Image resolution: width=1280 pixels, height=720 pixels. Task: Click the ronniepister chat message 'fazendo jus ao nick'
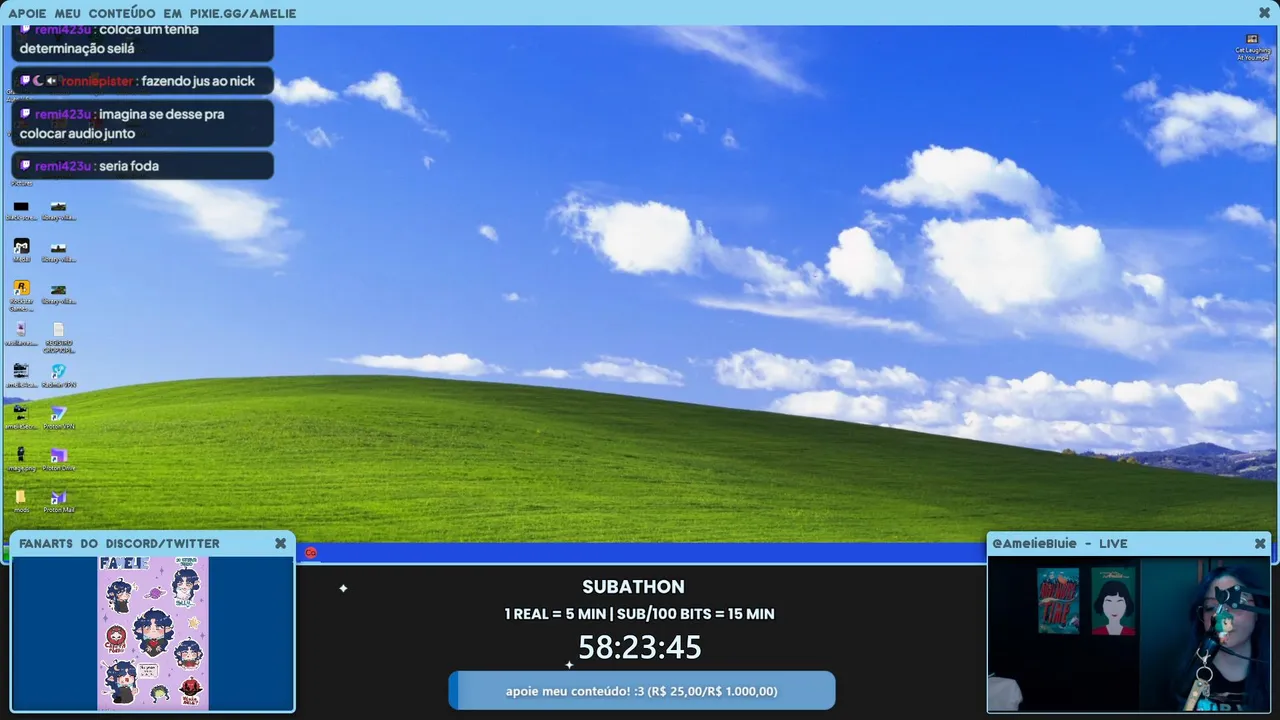(143, 81)
